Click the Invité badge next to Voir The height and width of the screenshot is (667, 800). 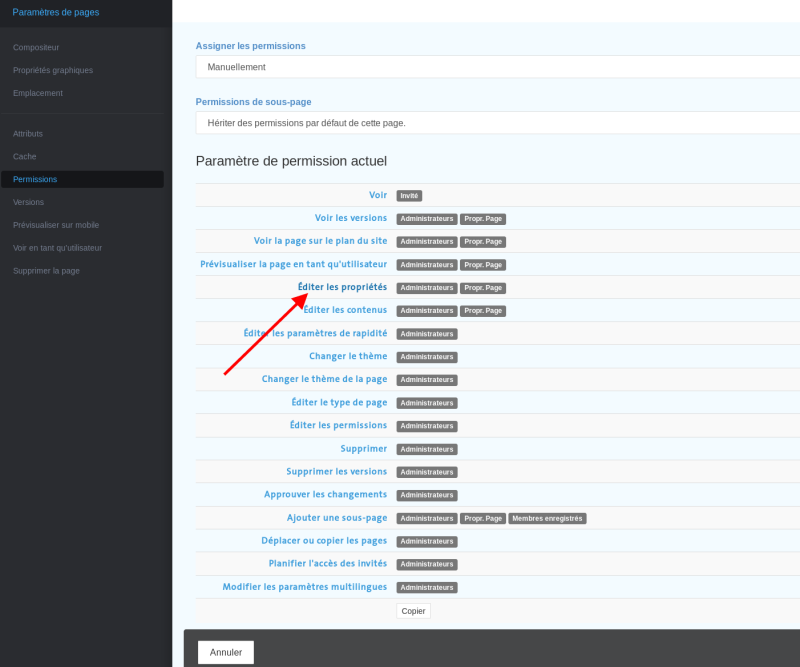point(409,195)
